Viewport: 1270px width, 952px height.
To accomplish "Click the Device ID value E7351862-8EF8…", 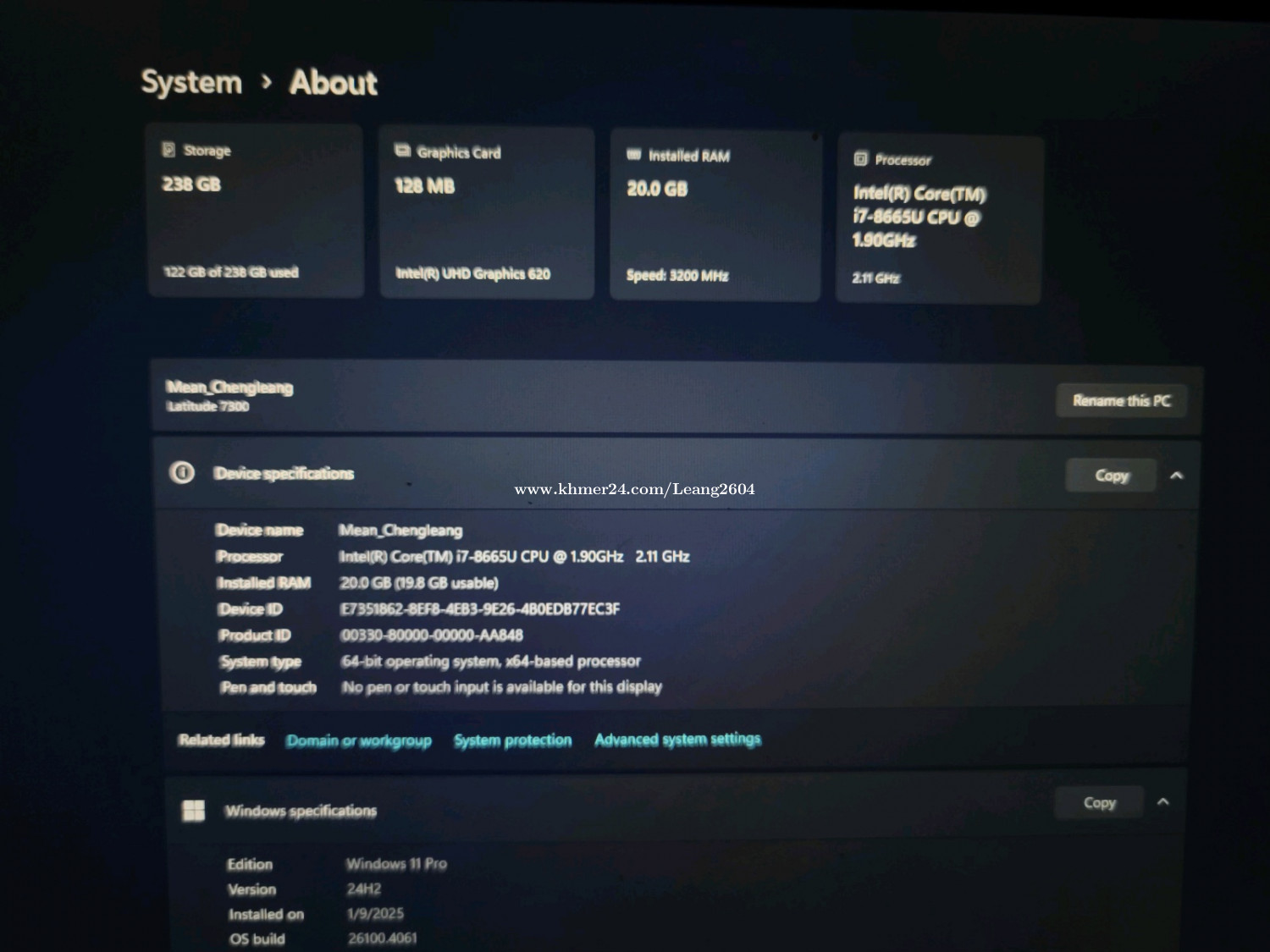I will (480, 609).
